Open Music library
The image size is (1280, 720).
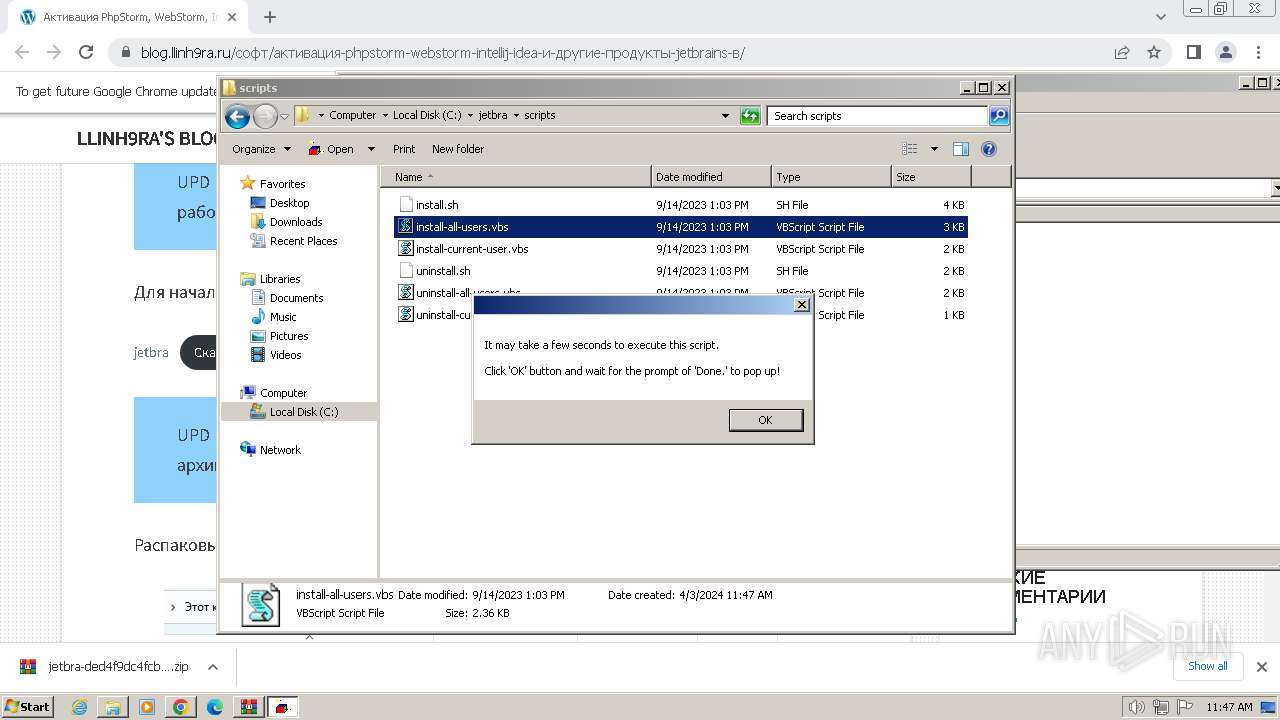(x=283, y=317)
